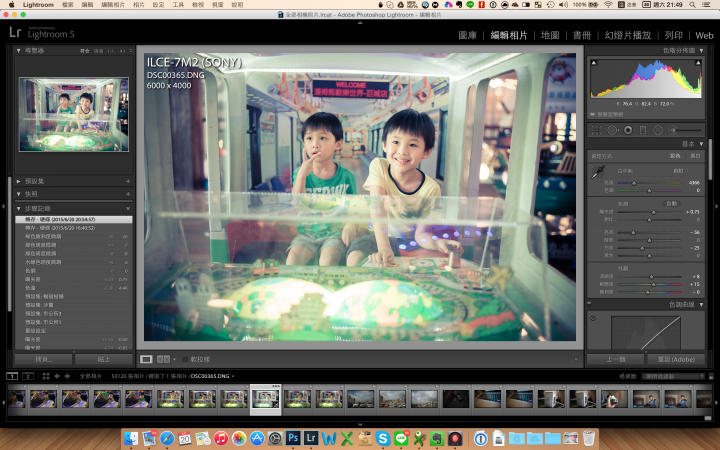The width and height of the screenshot is (720, 450).
Task: Pick the White Balance eyedropper tool
Action: [597, 172]
